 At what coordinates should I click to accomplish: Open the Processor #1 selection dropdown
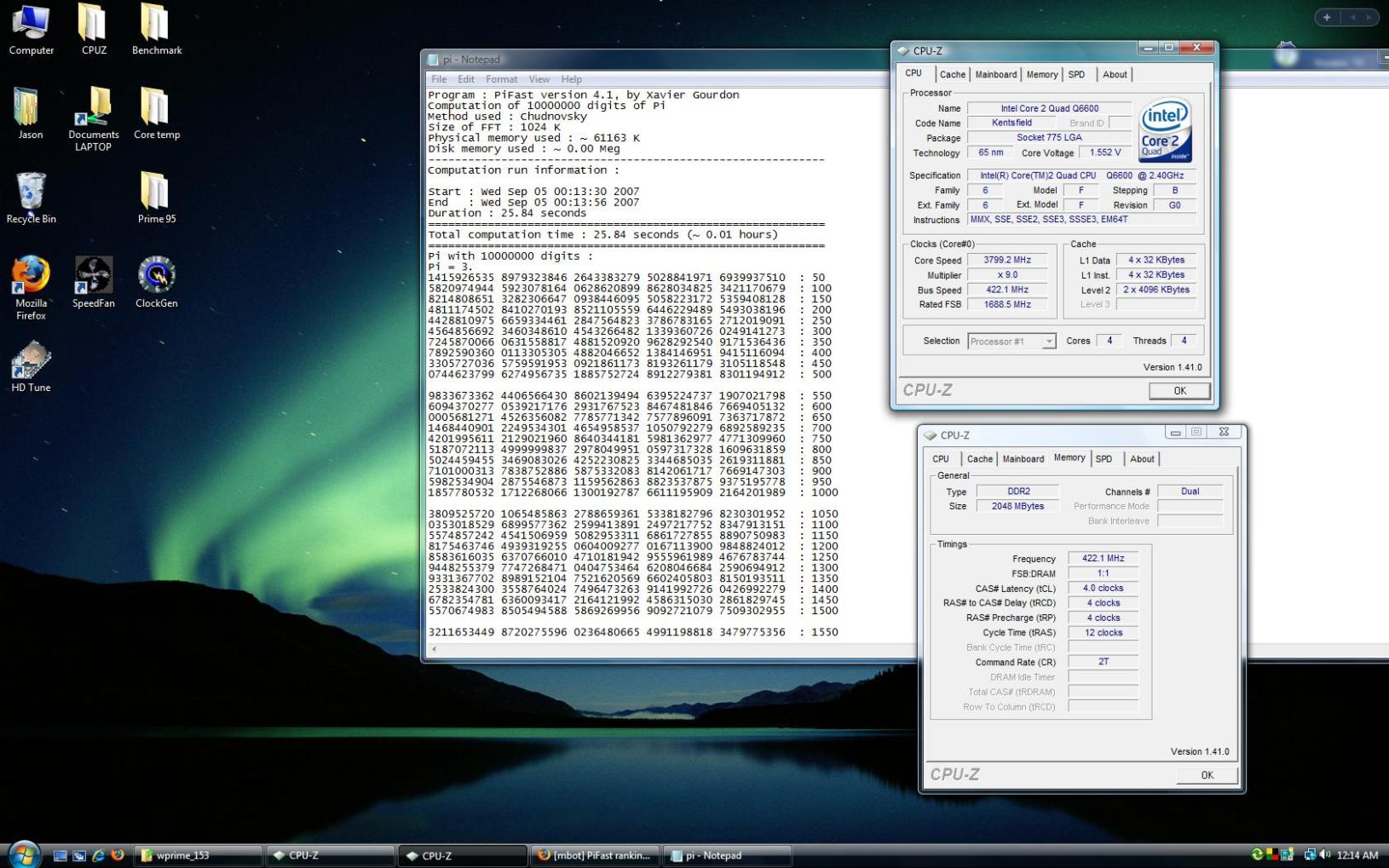[1012, 342]
